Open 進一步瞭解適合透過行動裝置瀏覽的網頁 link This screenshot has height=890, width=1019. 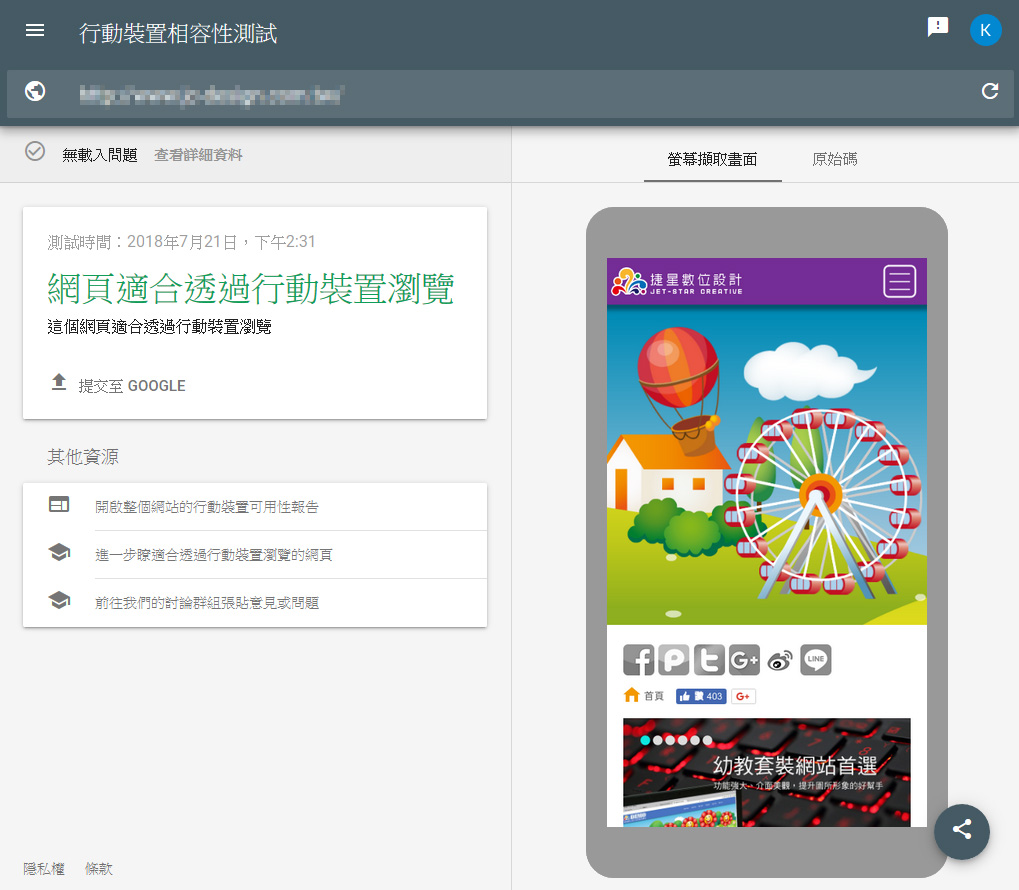pyautogui.click(x=213, y=554)
